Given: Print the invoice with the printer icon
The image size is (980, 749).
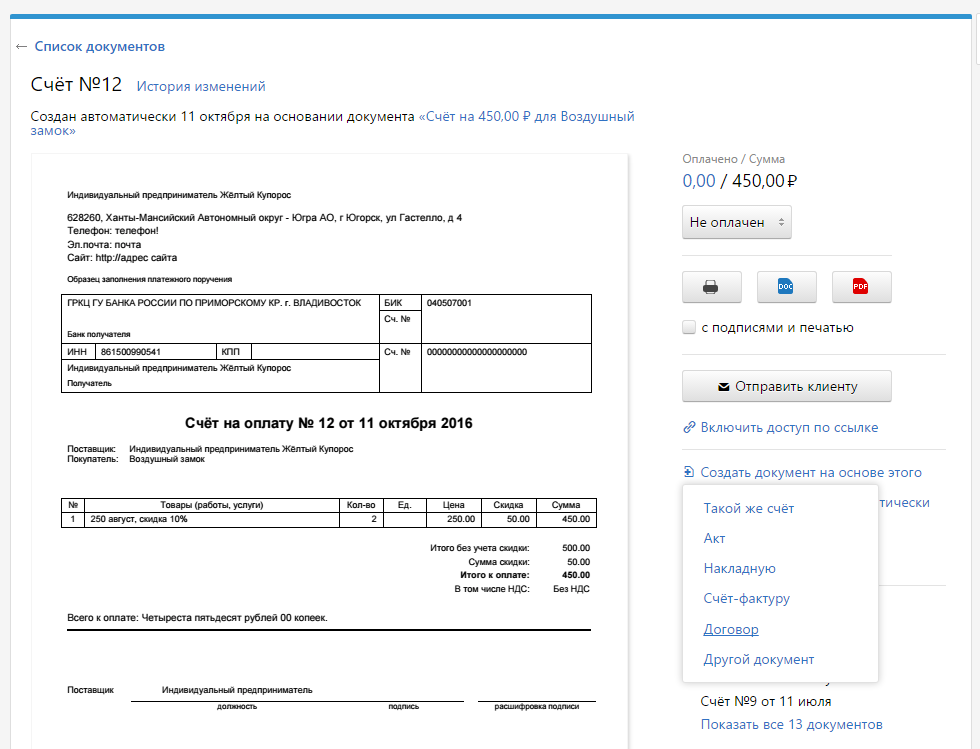Looking at the screenshot, I should tap(711, 287).
